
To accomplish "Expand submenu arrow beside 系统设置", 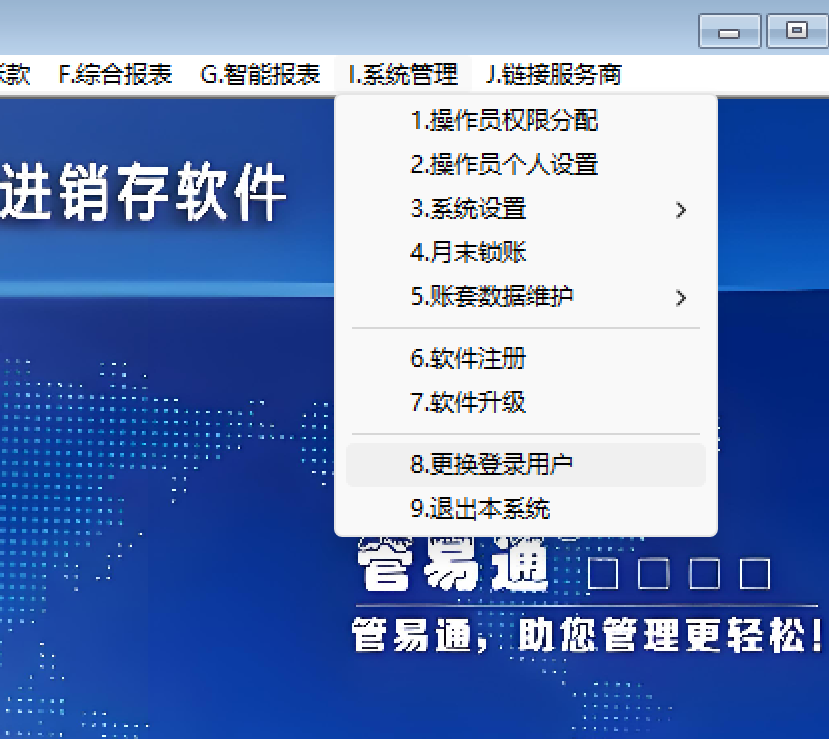I will point(681,210).
